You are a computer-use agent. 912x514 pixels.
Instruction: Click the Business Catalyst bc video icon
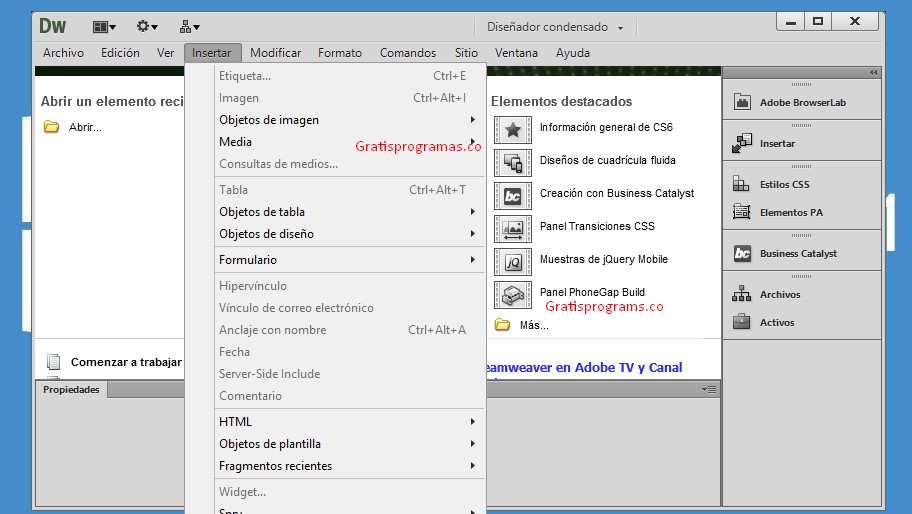point(512,196)
